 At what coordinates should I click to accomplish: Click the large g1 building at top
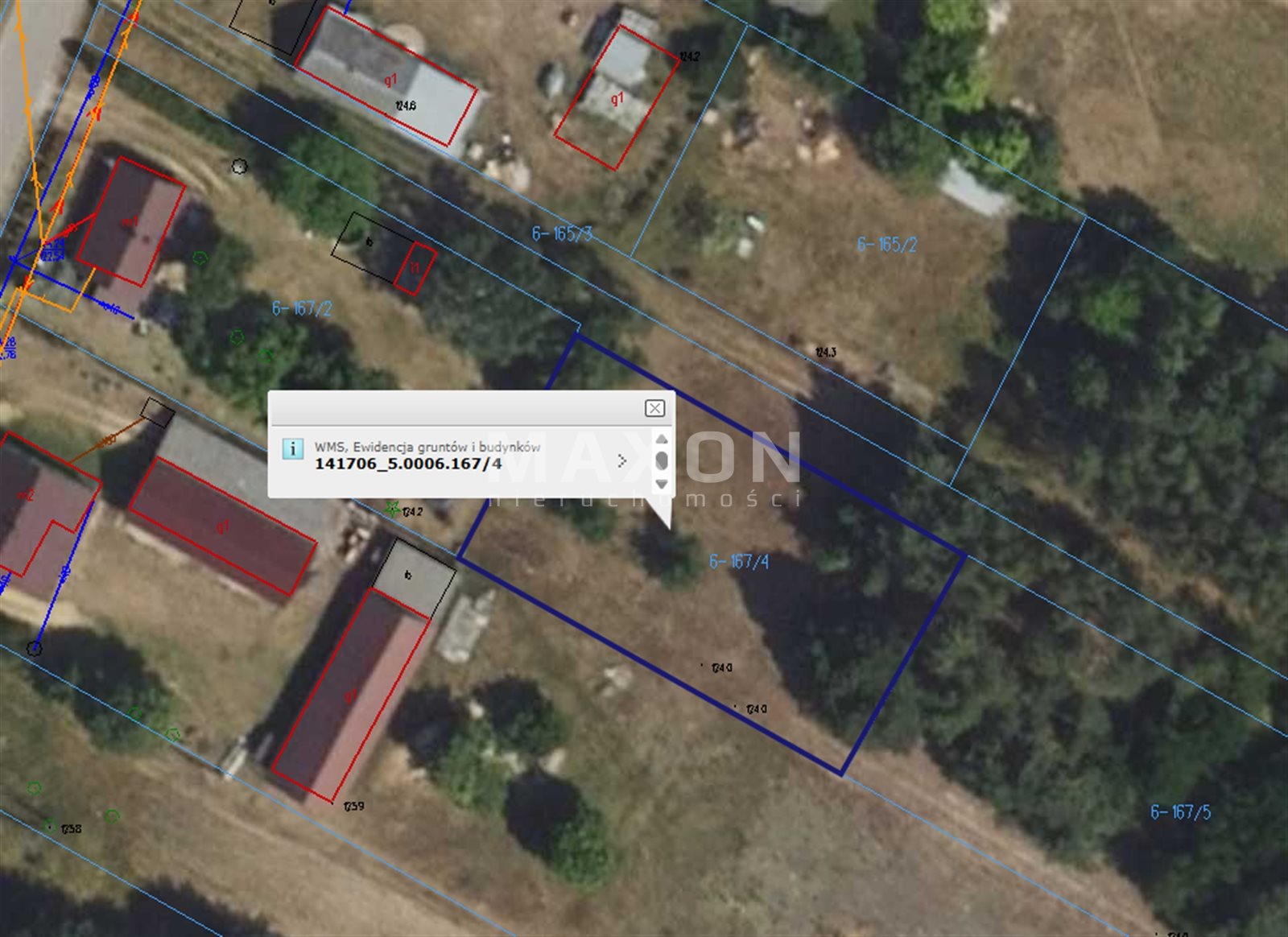[x=387, y=78]
